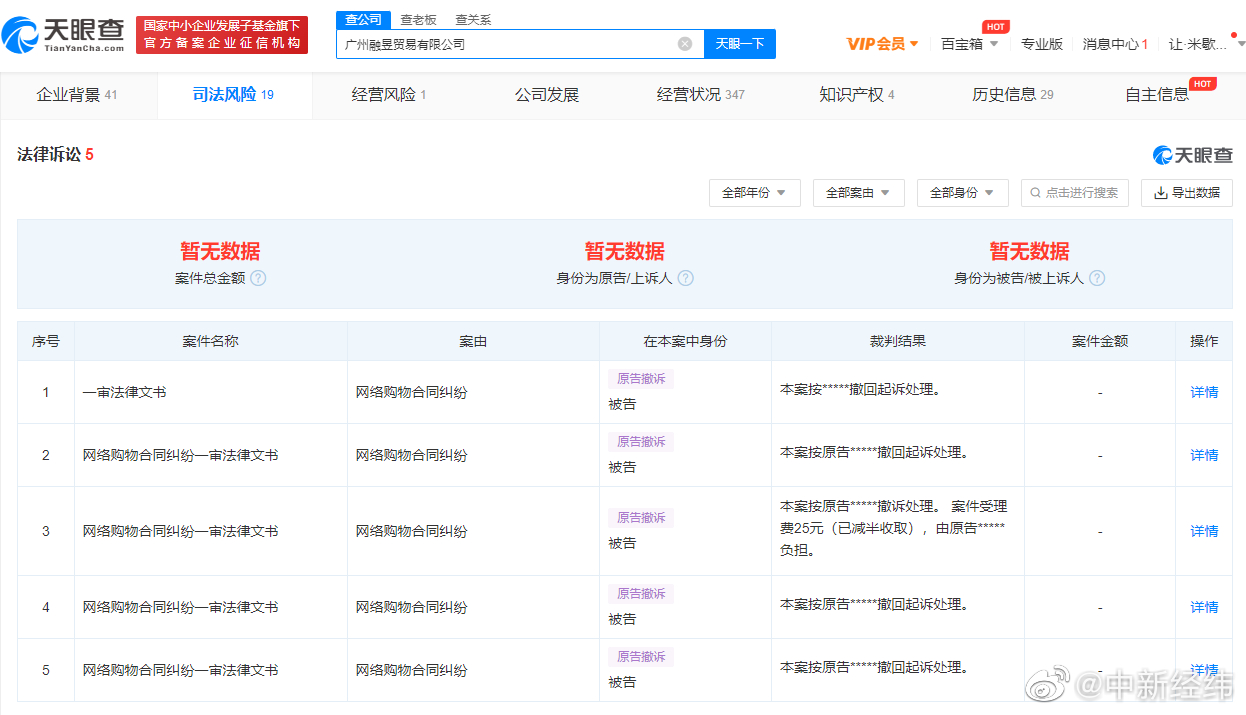Image resolution: width=1246 pixels, height=715 pixels.
Task: Select the 查老板 search tab
Action: click(x=418, y=20)
